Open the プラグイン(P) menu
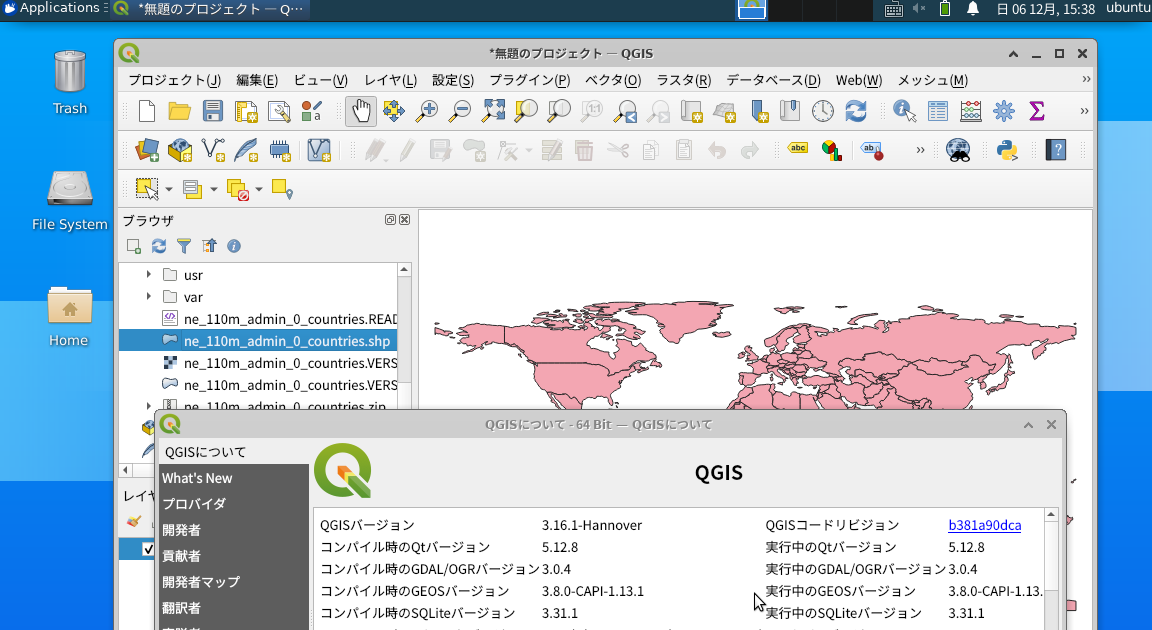The image size is (1152, 630). click(530, 80)
